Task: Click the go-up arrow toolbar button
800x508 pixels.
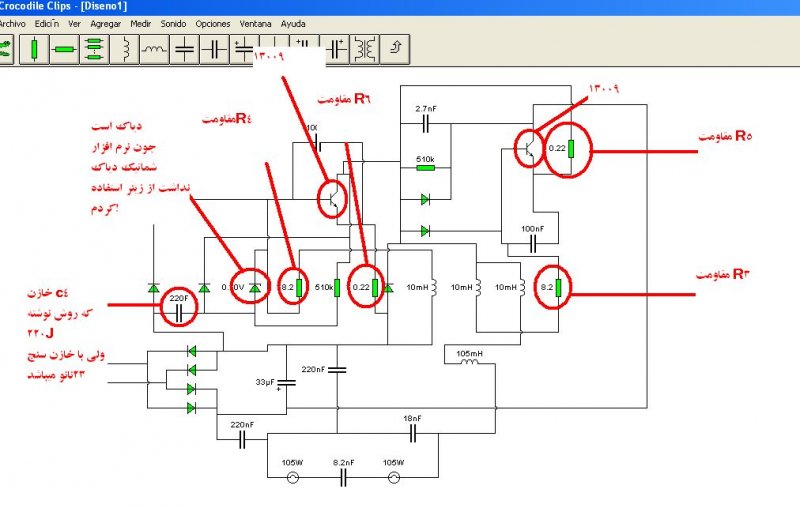Action: coord(394,49)
